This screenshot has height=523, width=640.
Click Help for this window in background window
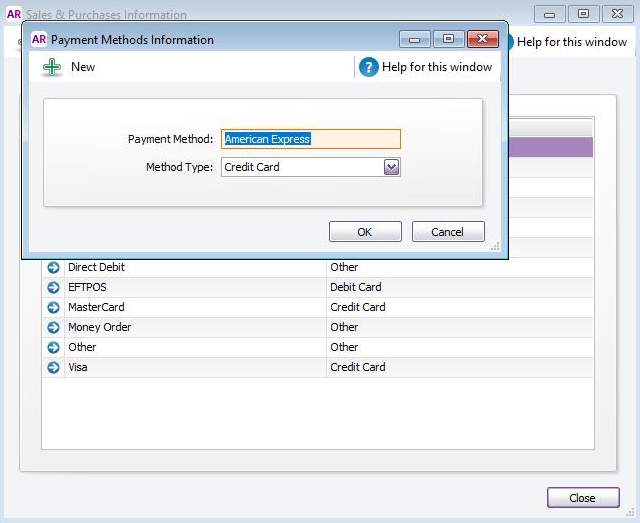pos(572,42)
